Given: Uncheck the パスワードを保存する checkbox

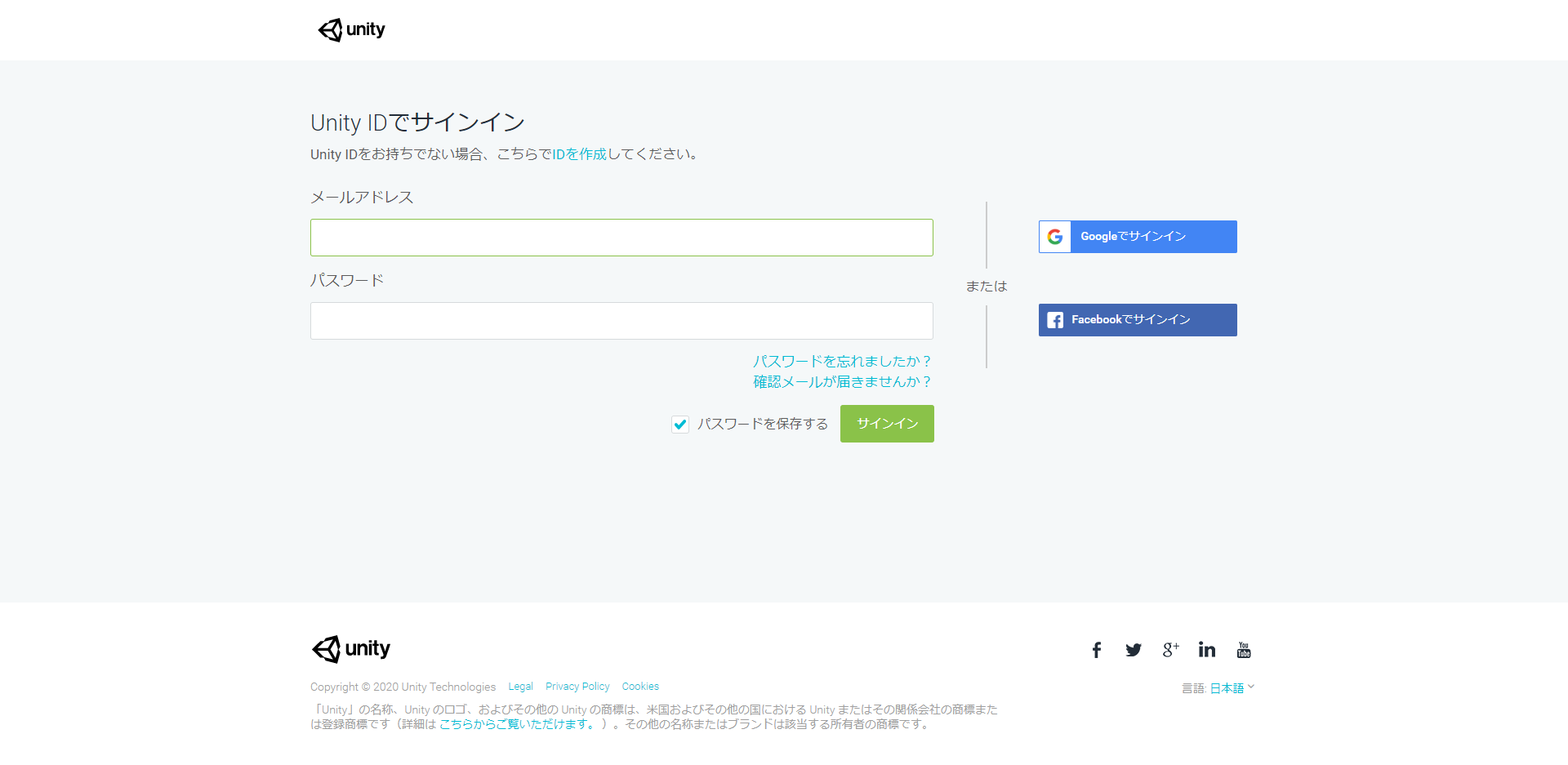Looking at the screenshot, I should (680, 425).
